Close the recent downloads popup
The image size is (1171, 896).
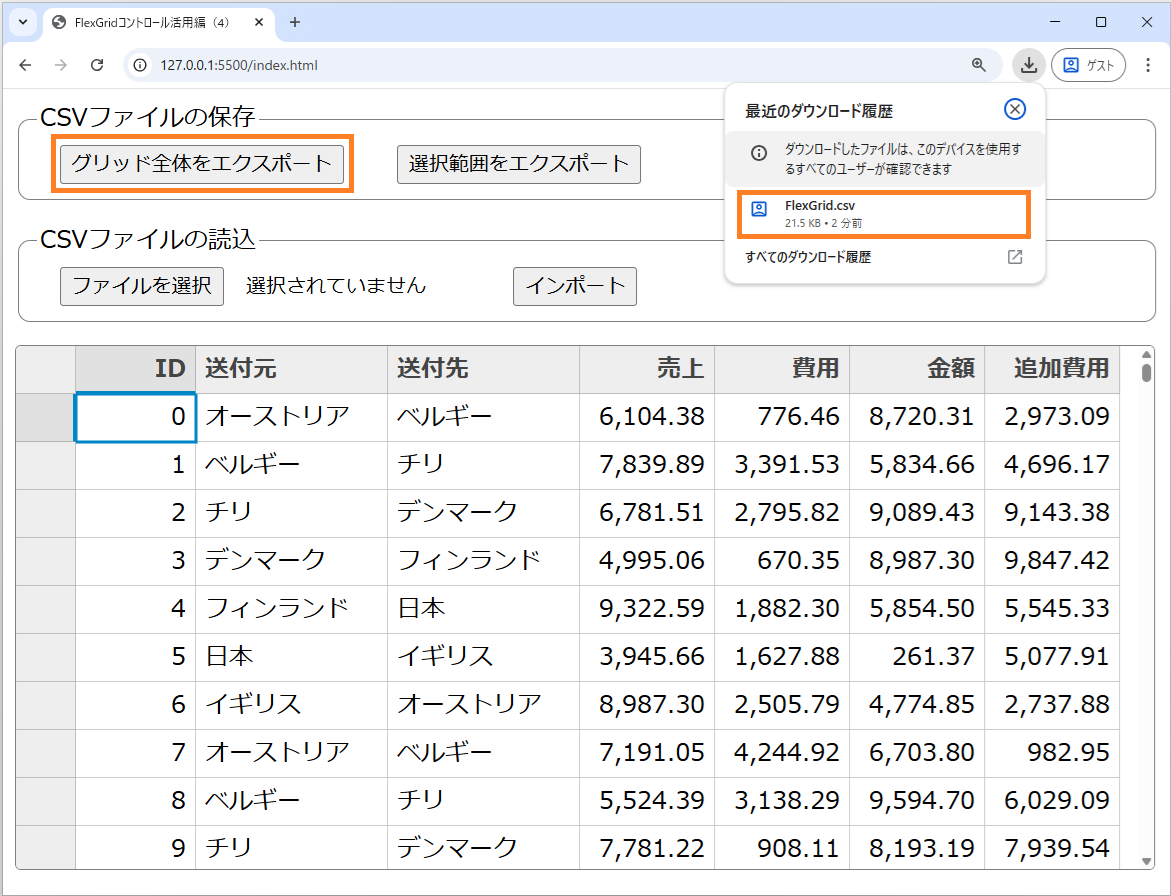tap(1014, 110)
